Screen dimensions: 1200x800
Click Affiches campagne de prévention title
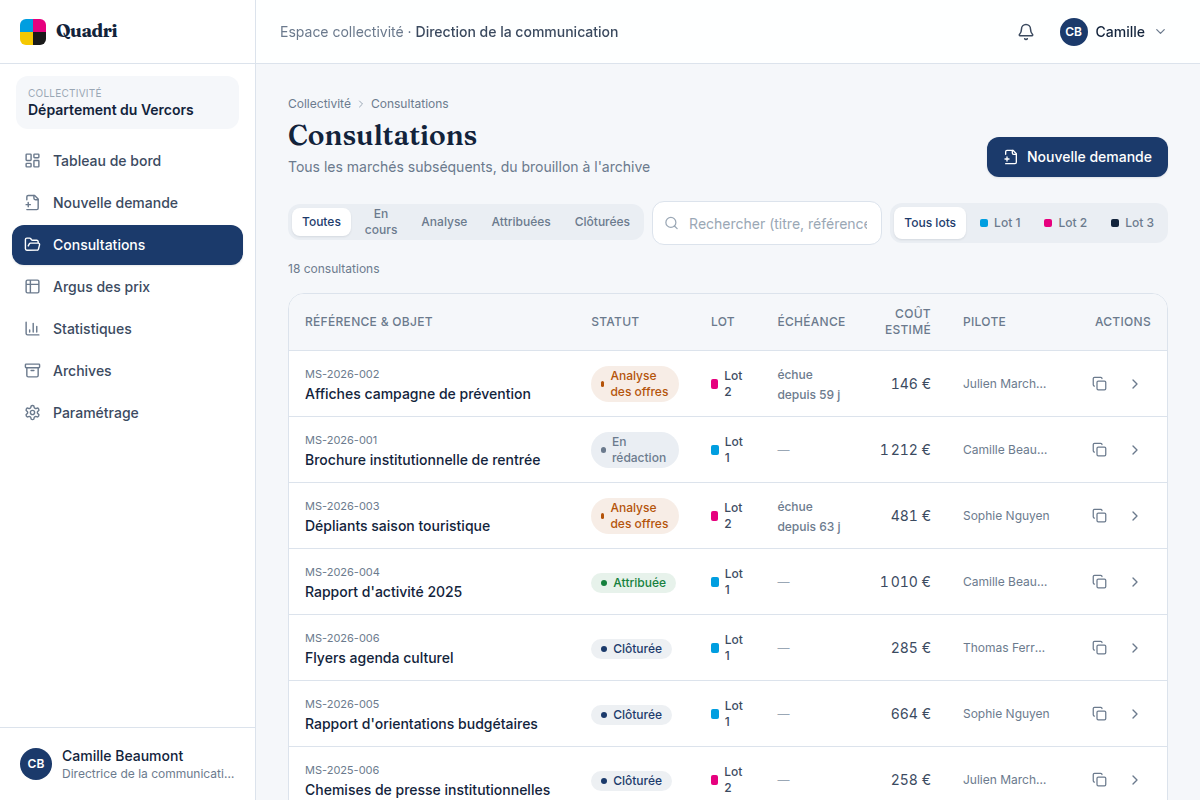(x=418, y=394)
